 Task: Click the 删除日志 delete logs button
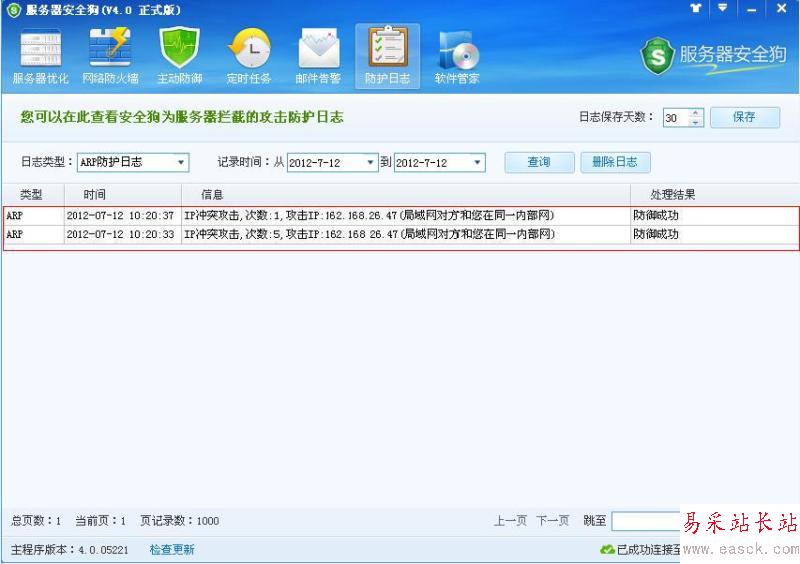click(x=615, y=162)
